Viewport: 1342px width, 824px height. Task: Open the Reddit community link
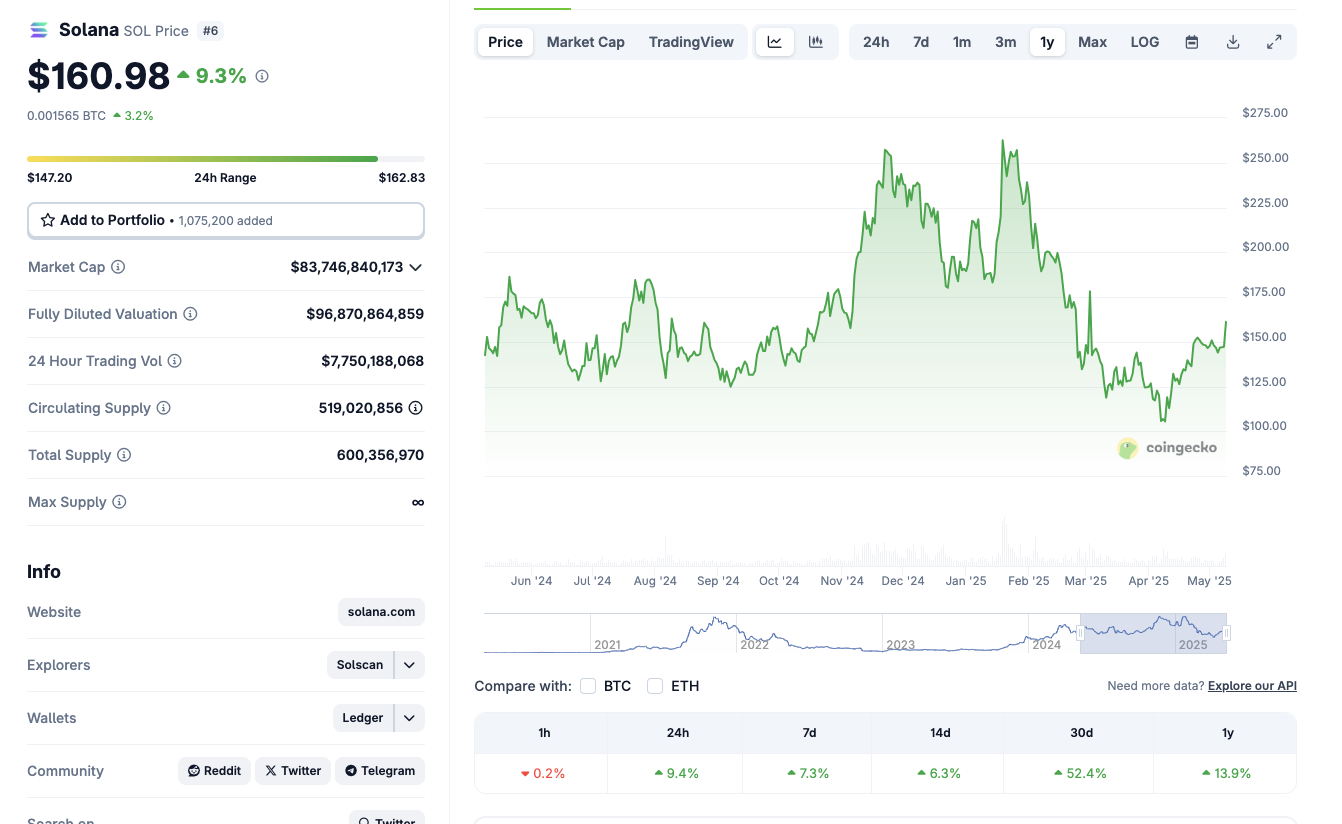click(x=215, y=771)
